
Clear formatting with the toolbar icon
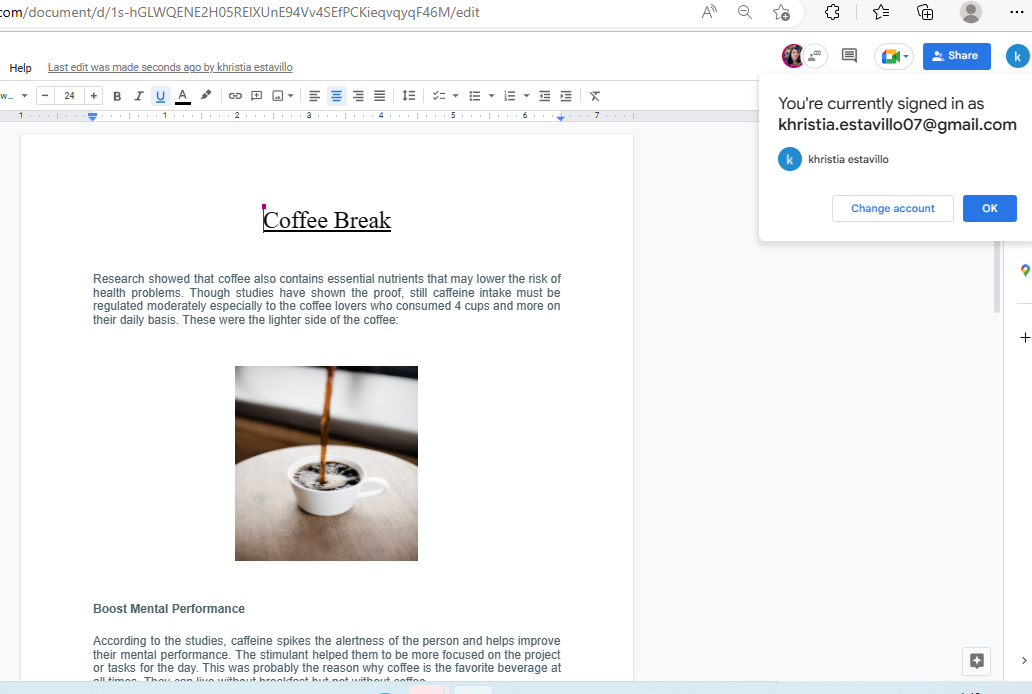(594, 96)
